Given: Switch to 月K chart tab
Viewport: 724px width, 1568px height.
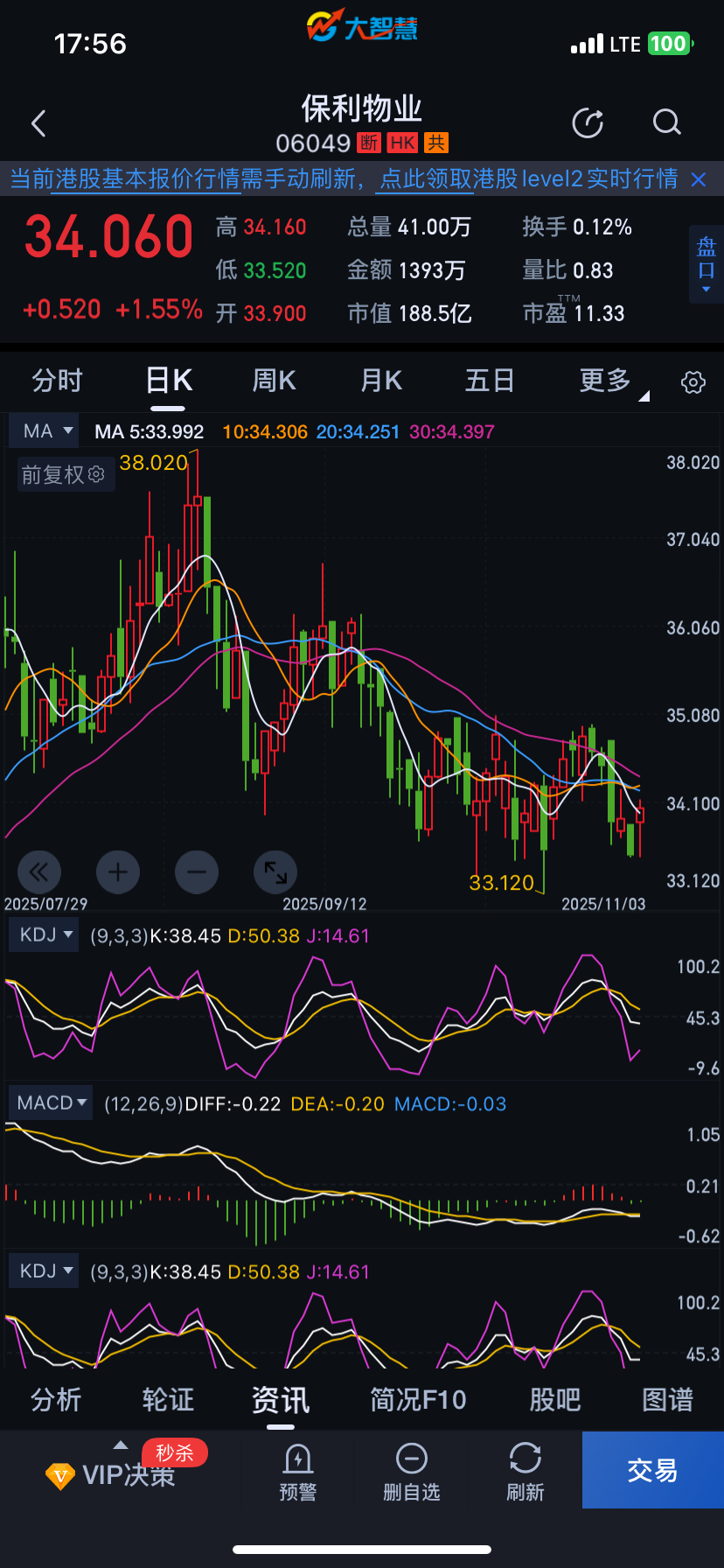Looking at the screenshot, I should [381, 381].
